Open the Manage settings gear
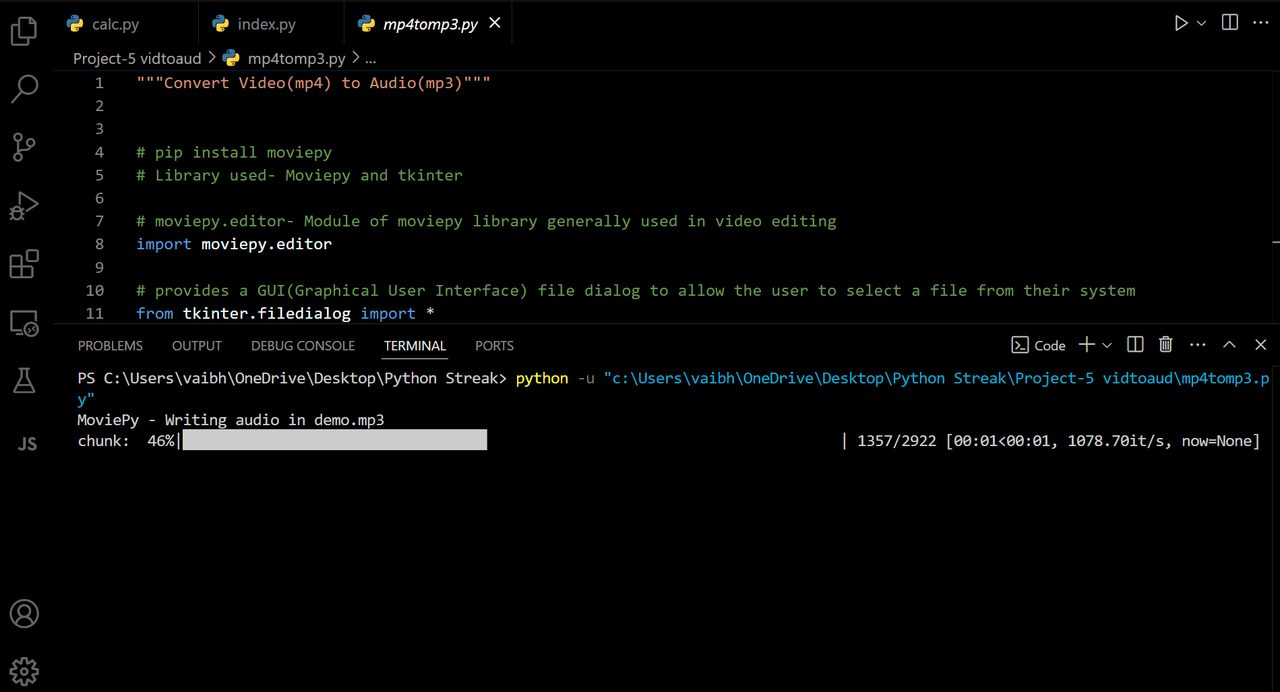Screen dimensions: 1280x692 (24, 670)
